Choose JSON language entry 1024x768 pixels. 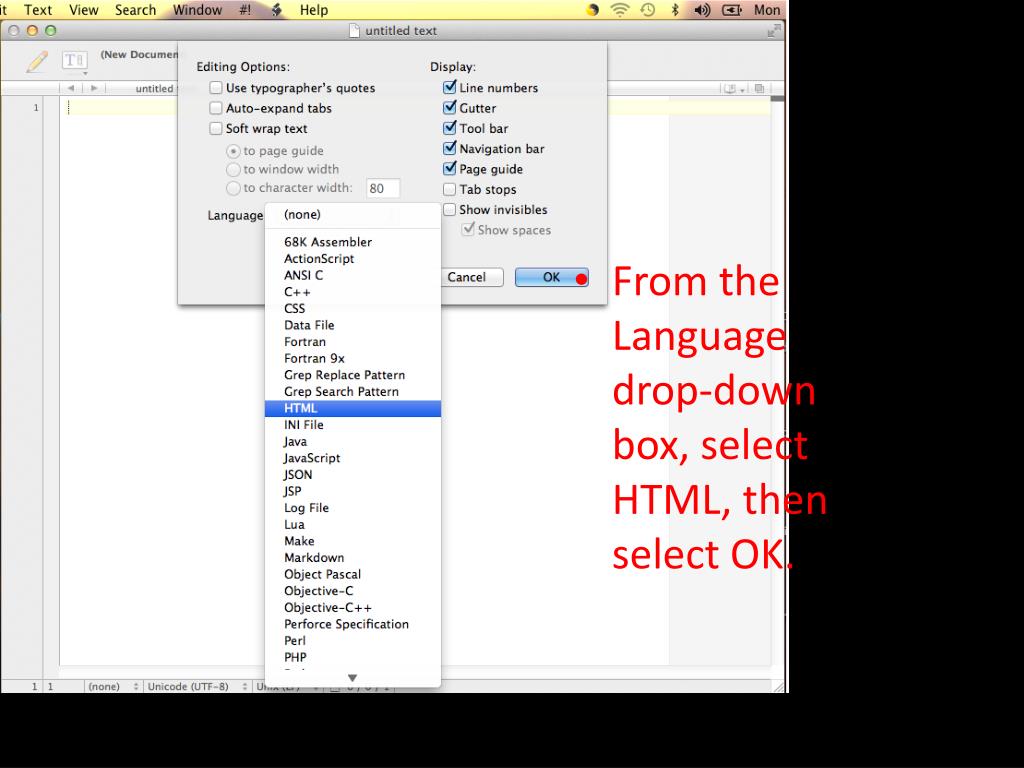(353, 475)
